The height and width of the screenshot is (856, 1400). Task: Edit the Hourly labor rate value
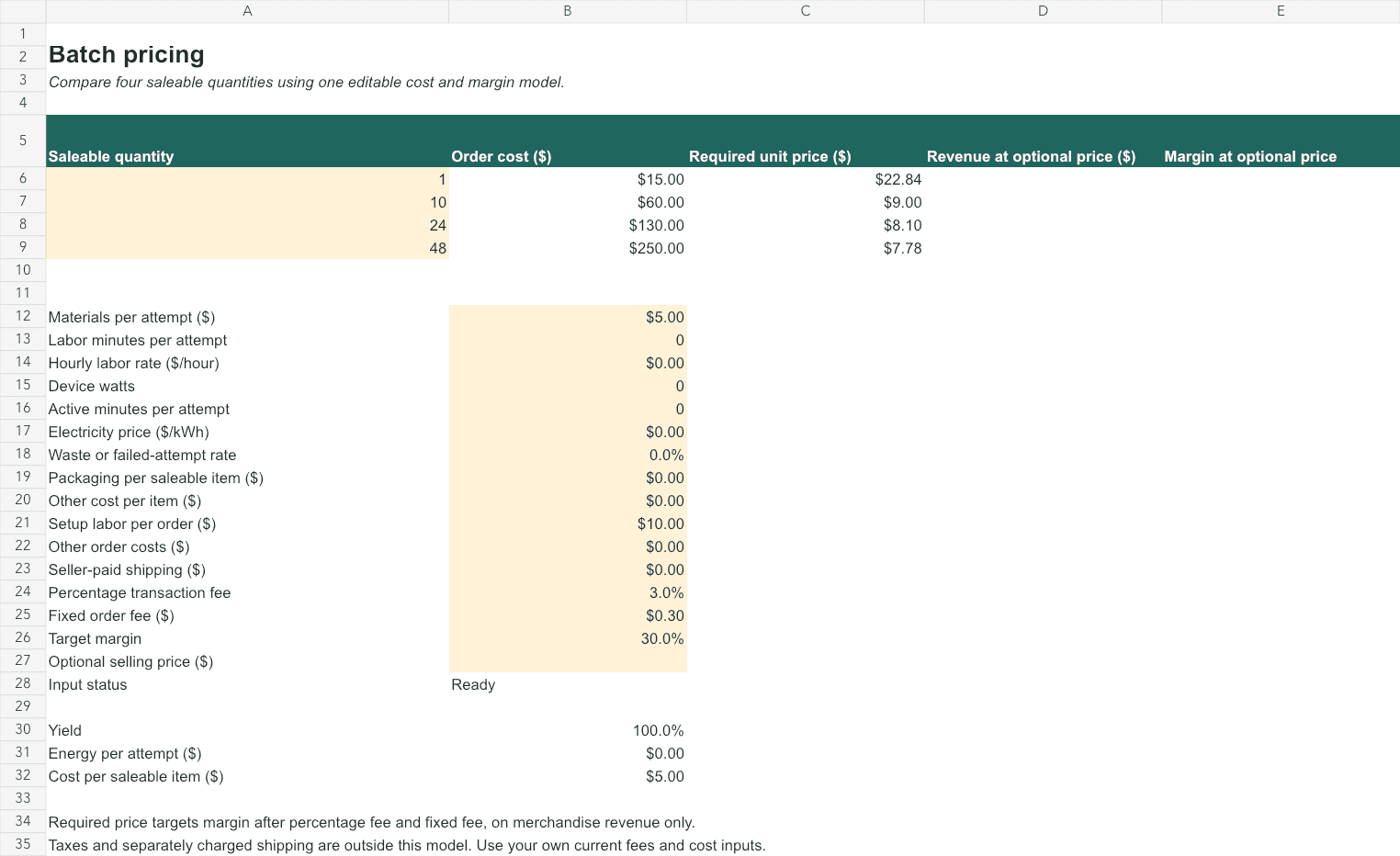[x=568, y=363]
